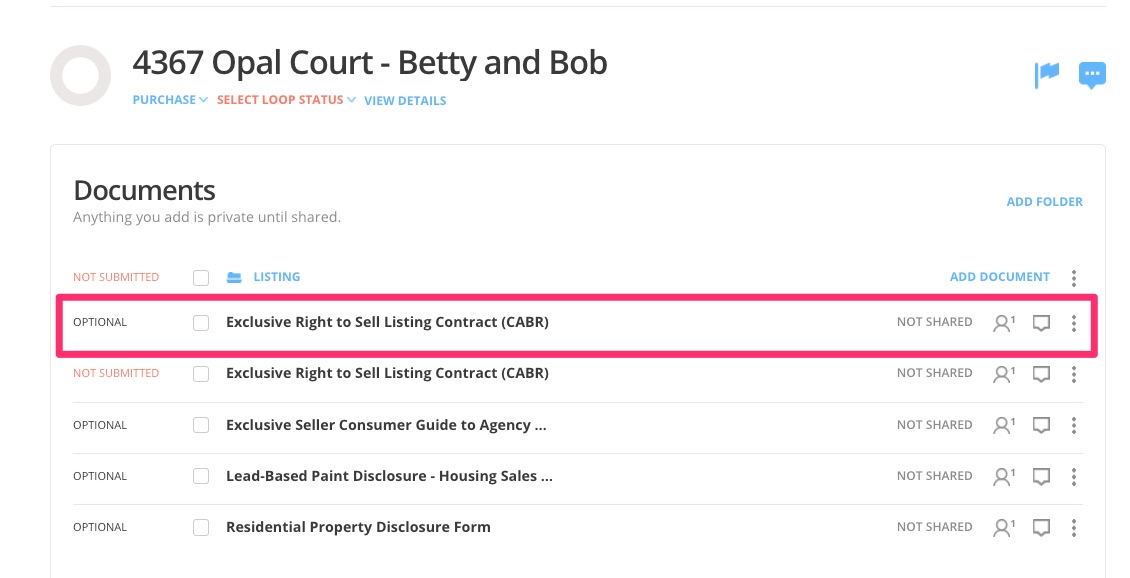The width and height of the screenshot is (1130, 578).
Task: Click the Add Folder link
Action: (1044, 202)
